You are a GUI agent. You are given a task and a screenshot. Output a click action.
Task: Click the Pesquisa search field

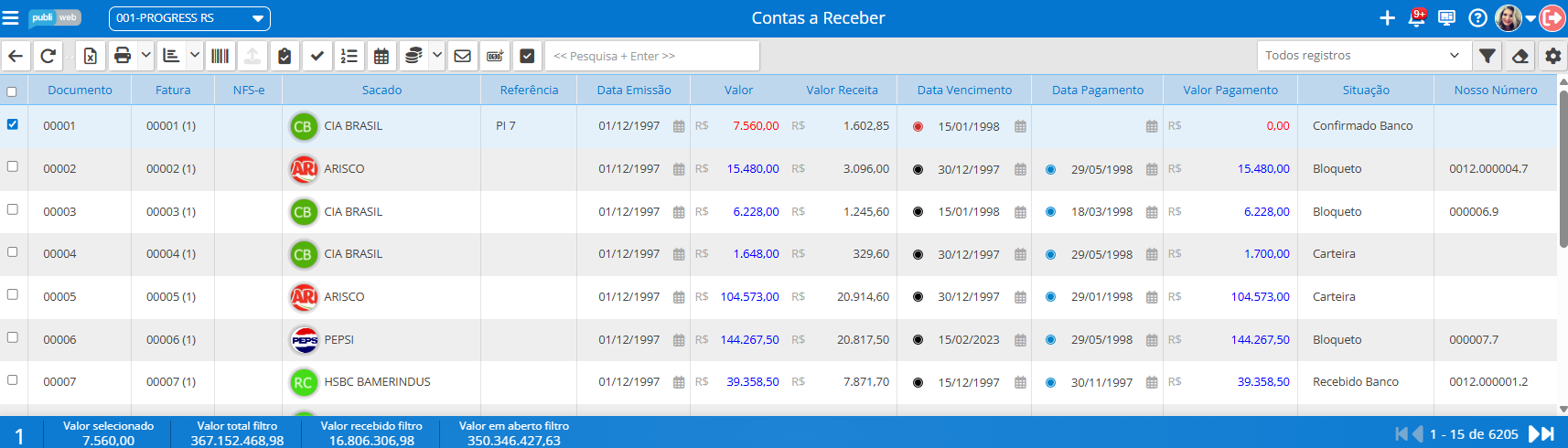[652, 56]
